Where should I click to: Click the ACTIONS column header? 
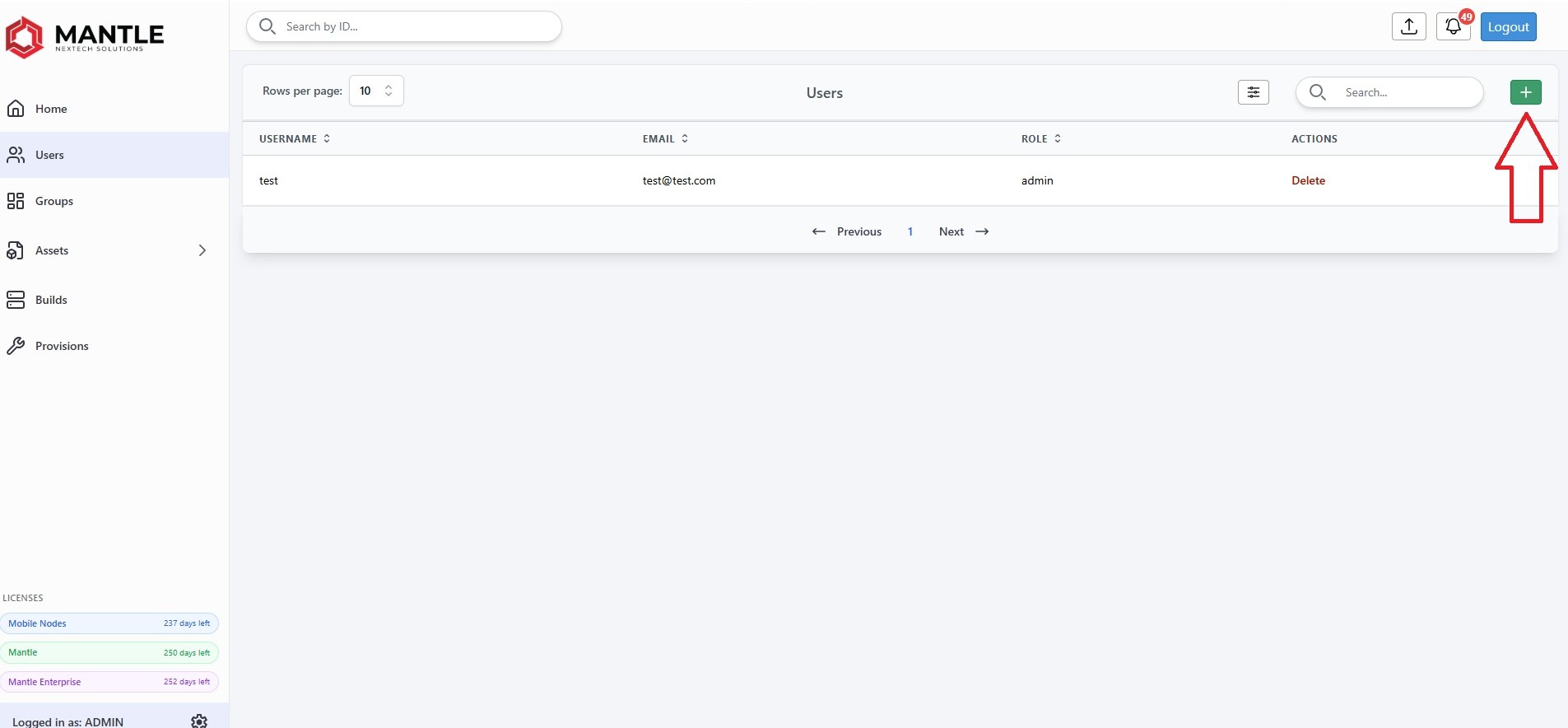pyautogui.click(x=1314, y=138)
